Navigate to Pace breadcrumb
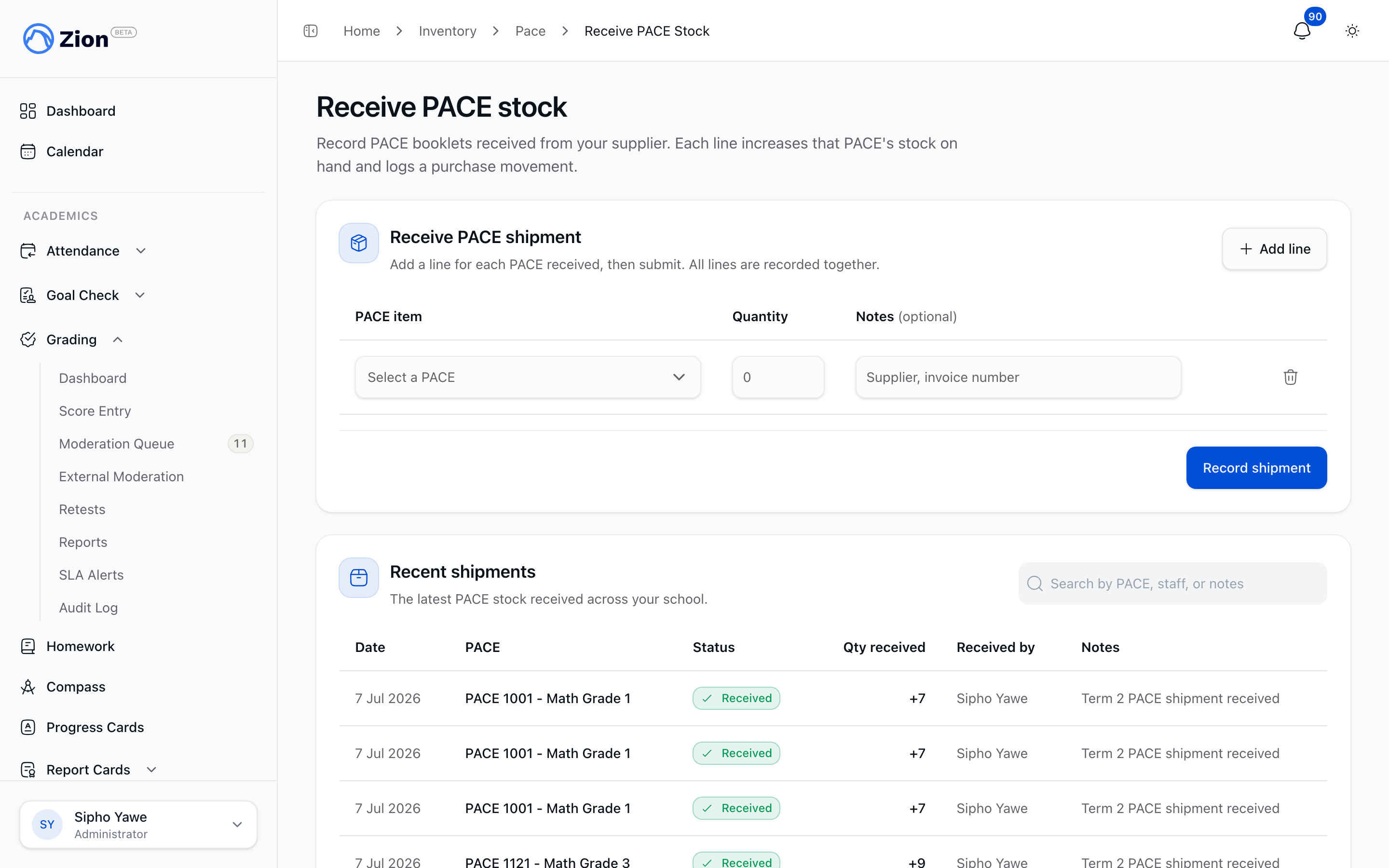 (x=531, y=31)
